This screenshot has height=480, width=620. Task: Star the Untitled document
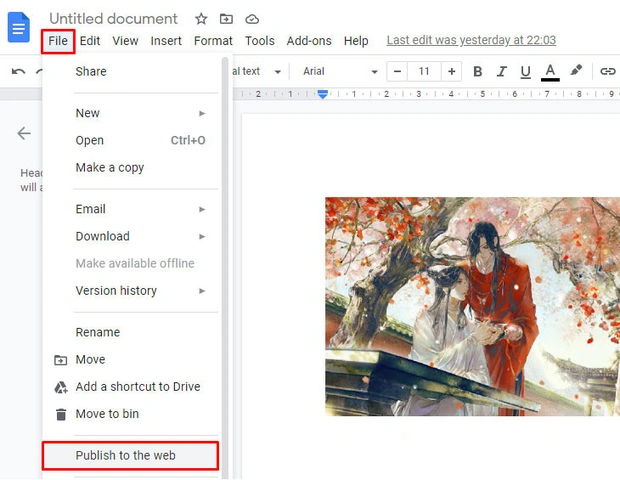pyautogui.click(x=201, y=19)
